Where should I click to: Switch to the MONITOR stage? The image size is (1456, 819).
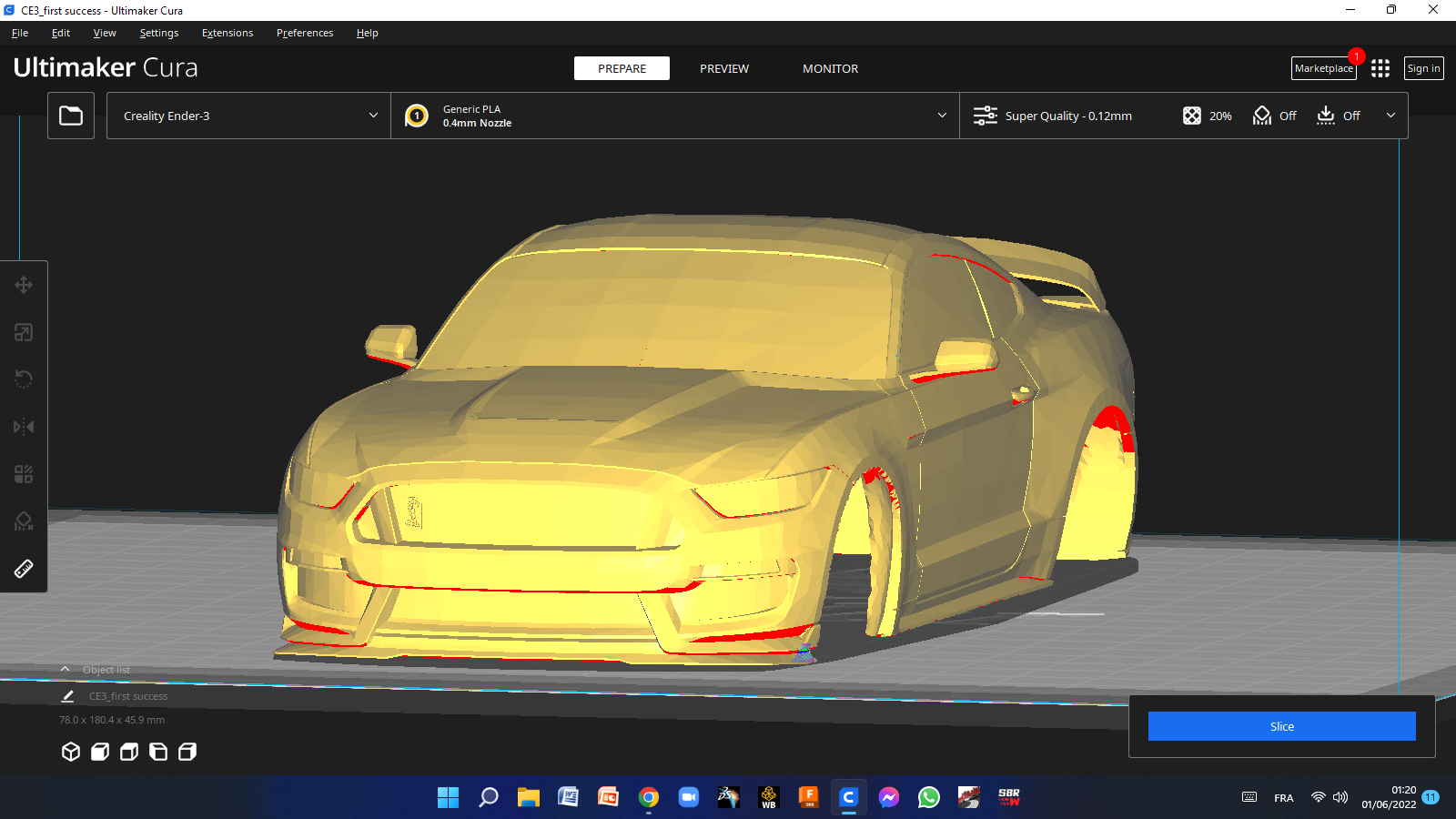click(830, 68)
